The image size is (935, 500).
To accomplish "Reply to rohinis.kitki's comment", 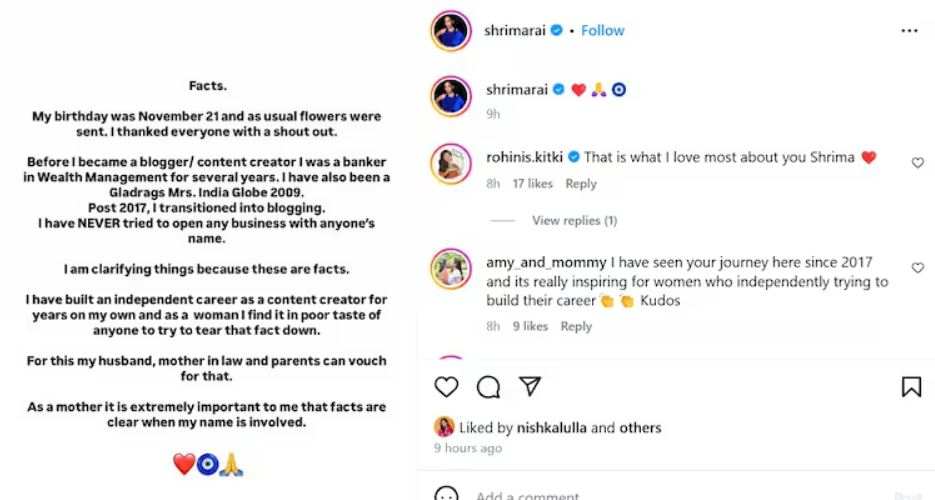I will click(x=581, y=184).
